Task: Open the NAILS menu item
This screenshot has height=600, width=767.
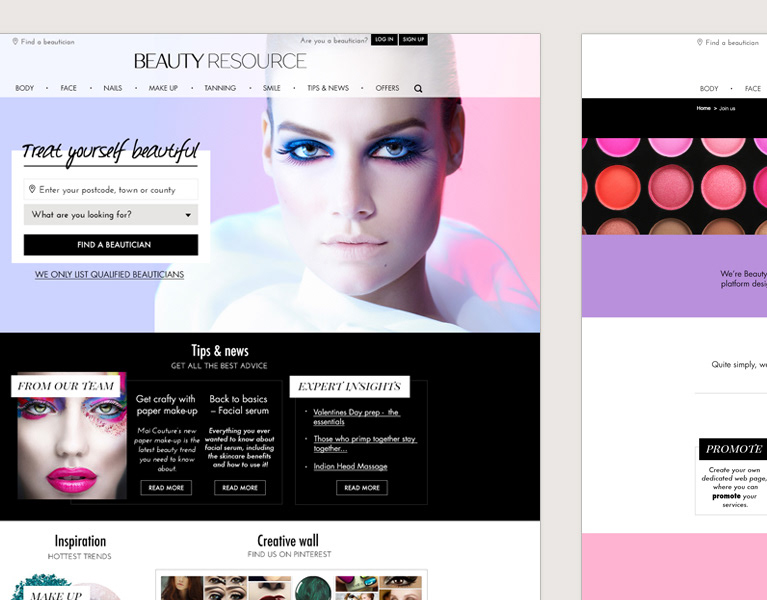Action: 113,88
